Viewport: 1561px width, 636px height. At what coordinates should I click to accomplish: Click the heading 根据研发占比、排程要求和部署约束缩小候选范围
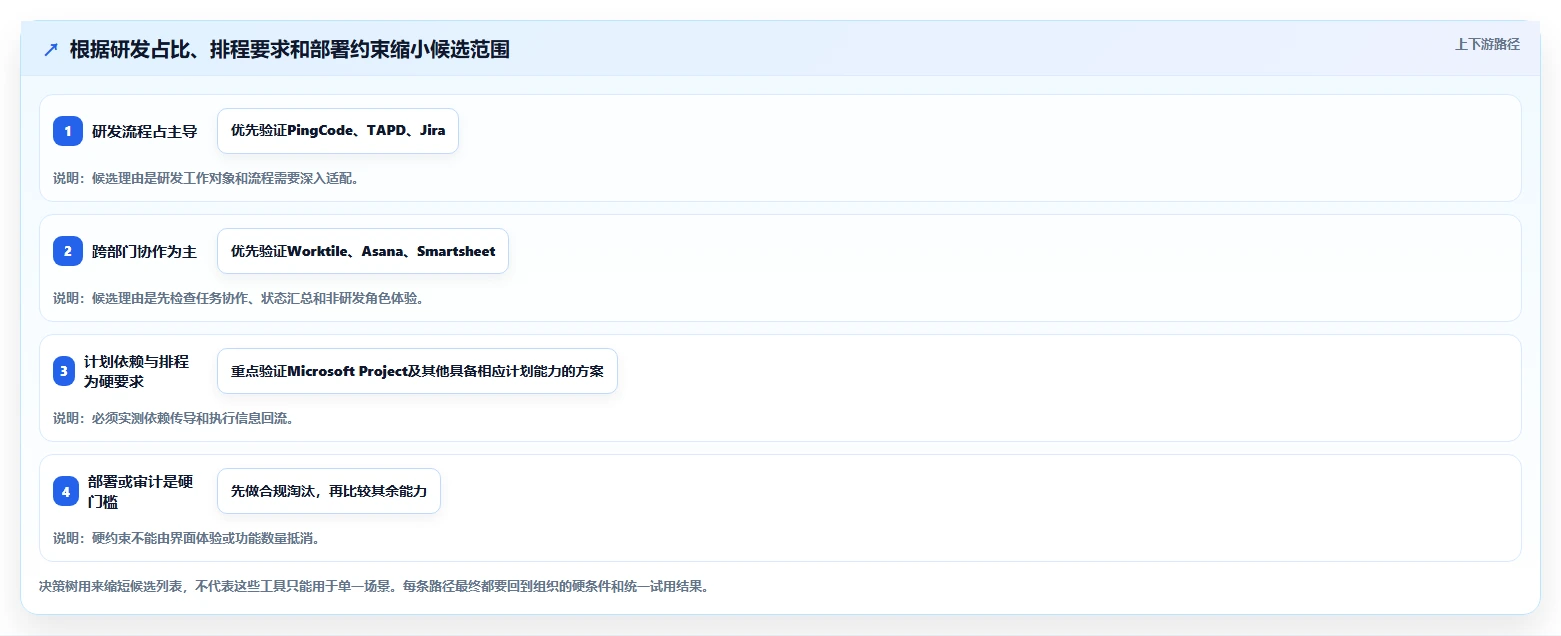290,49
